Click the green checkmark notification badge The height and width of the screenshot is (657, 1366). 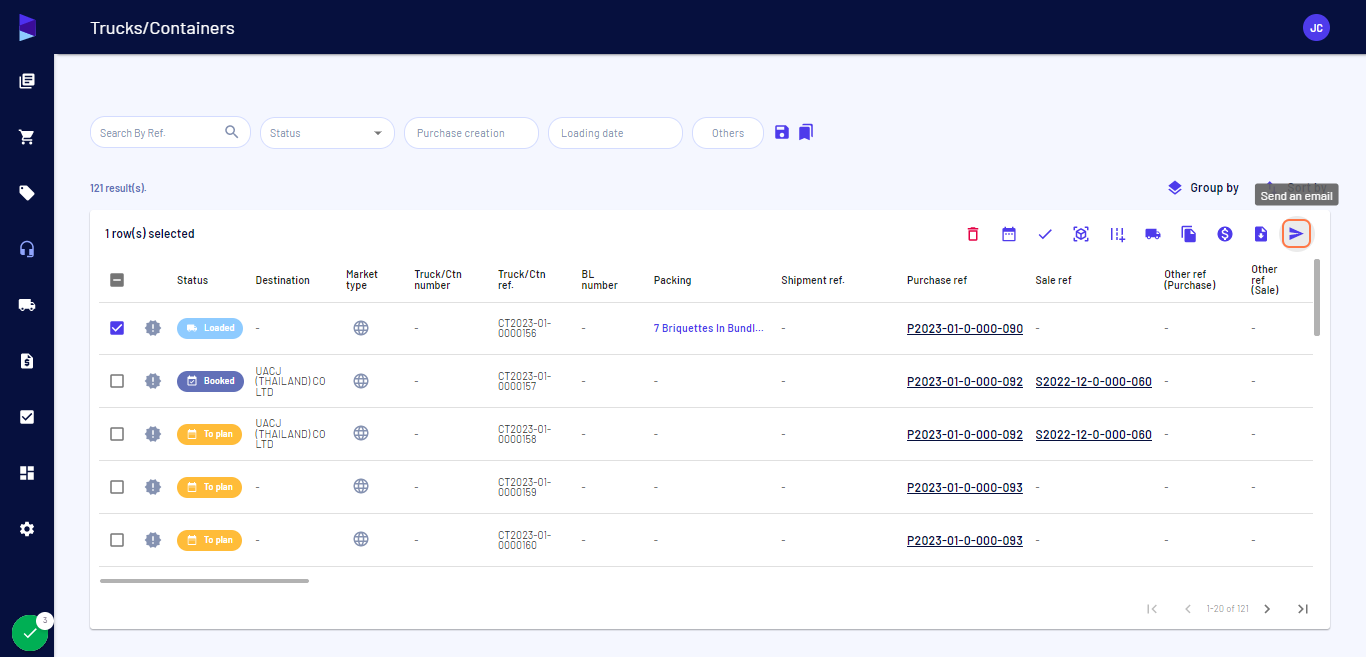click(30, 633)
